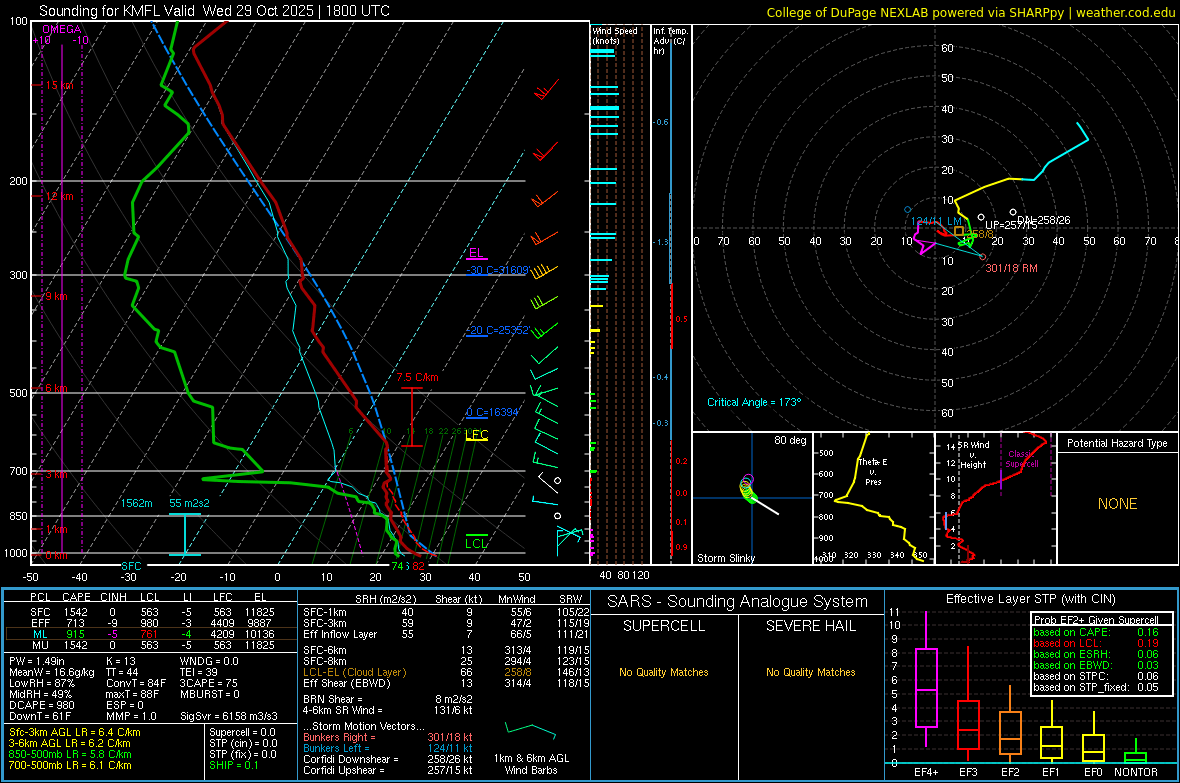Click the 'Inf. Temp. Adv' panel header
The height and width of the screenshot is (783, 1180).
(x=670, y=41)
